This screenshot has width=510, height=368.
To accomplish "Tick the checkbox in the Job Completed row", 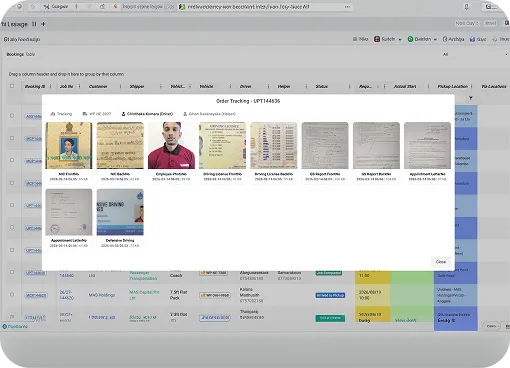I will tap(12, 272).
